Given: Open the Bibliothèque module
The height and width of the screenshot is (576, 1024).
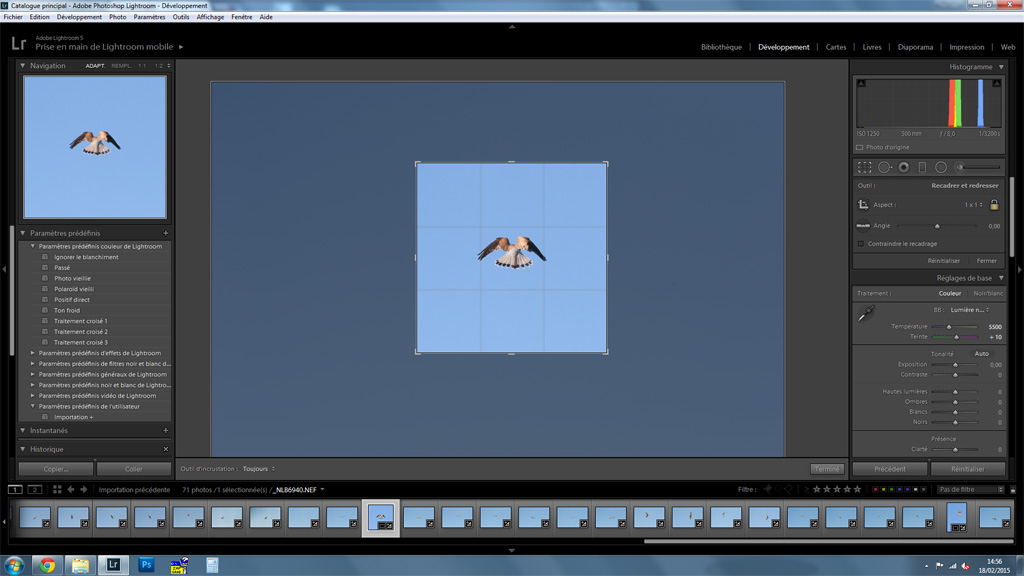Looking at the screenshot, I should click(x=721, y=47).
